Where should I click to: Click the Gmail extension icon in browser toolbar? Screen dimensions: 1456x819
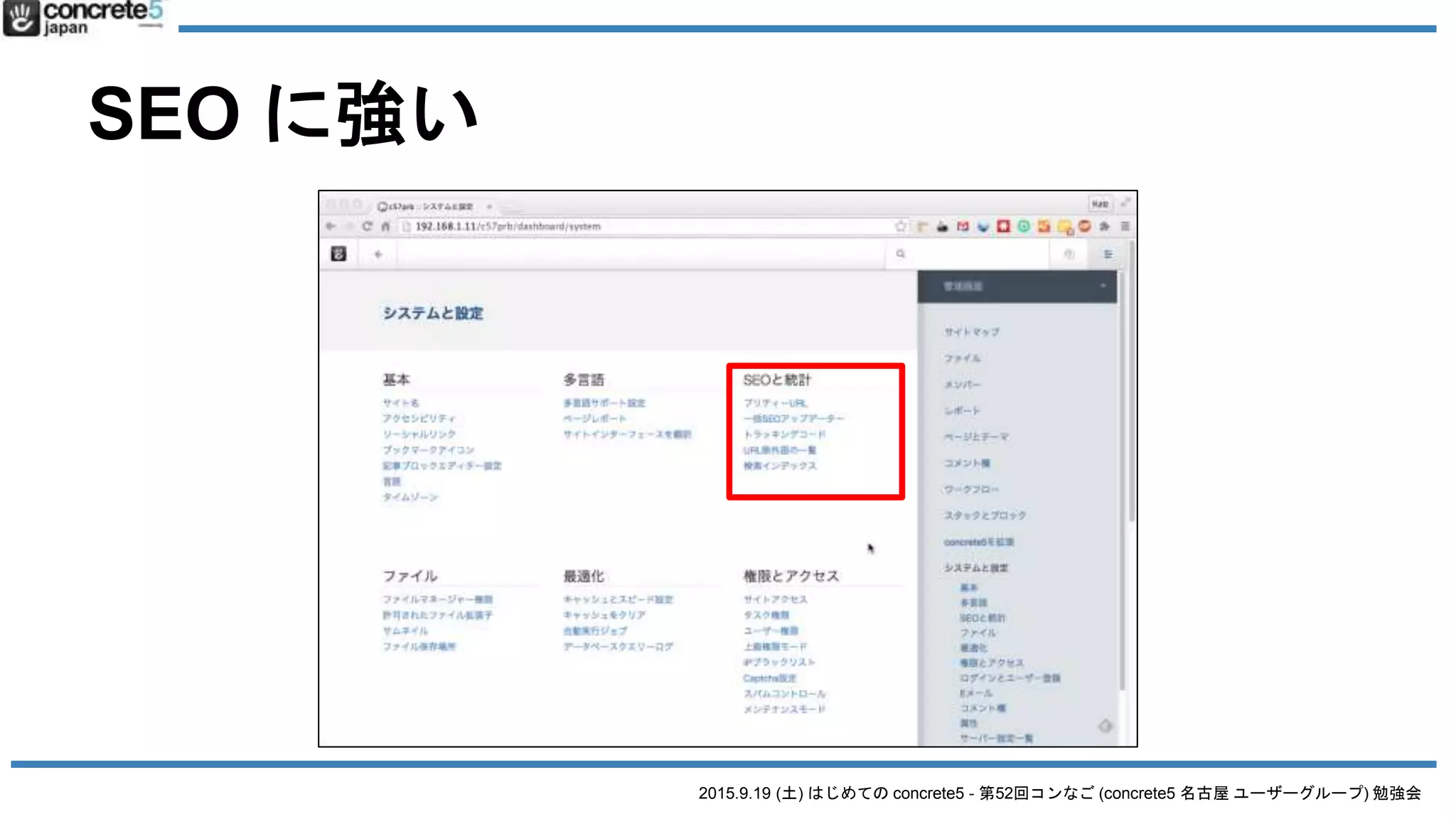[x=963, y=226]
